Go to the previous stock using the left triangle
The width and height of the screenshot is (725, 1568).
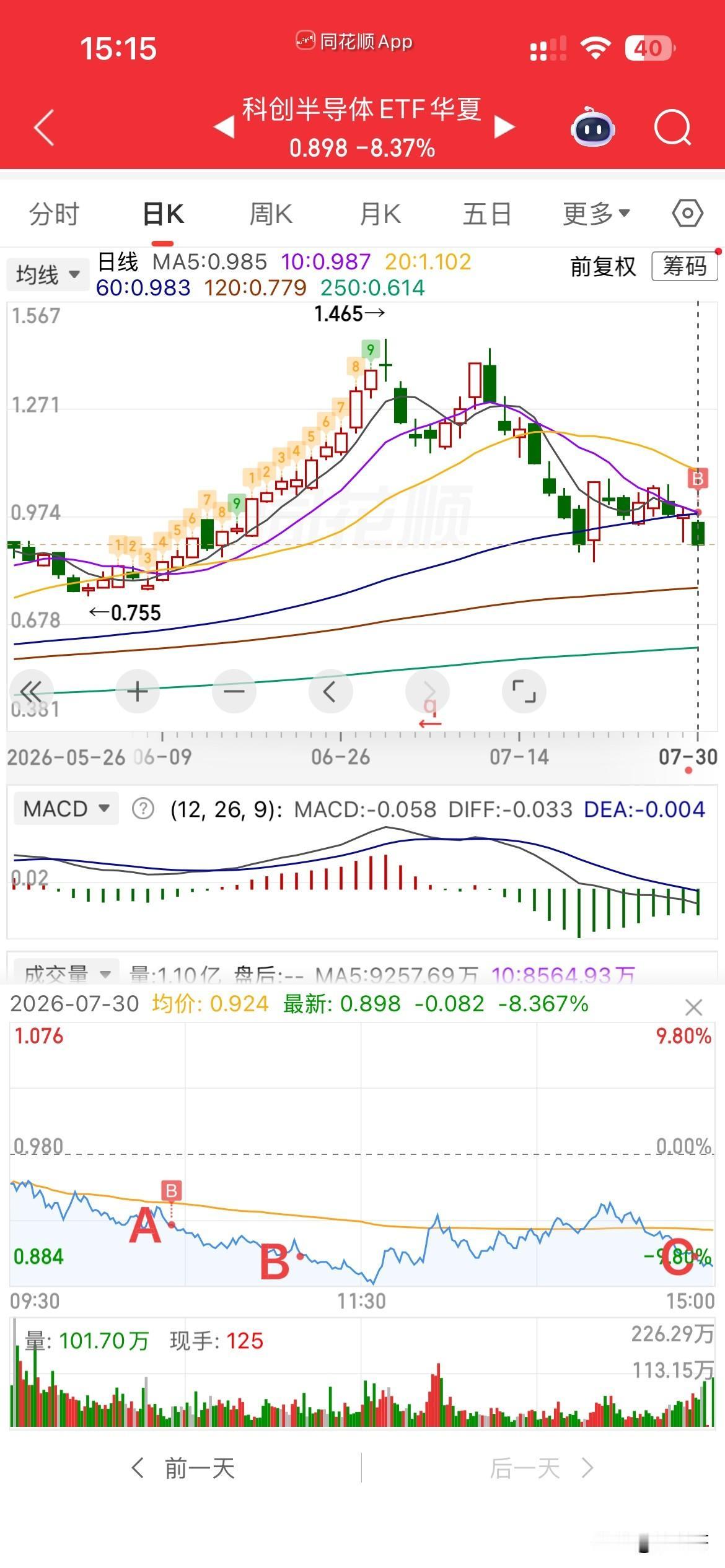tap(224, 128)
